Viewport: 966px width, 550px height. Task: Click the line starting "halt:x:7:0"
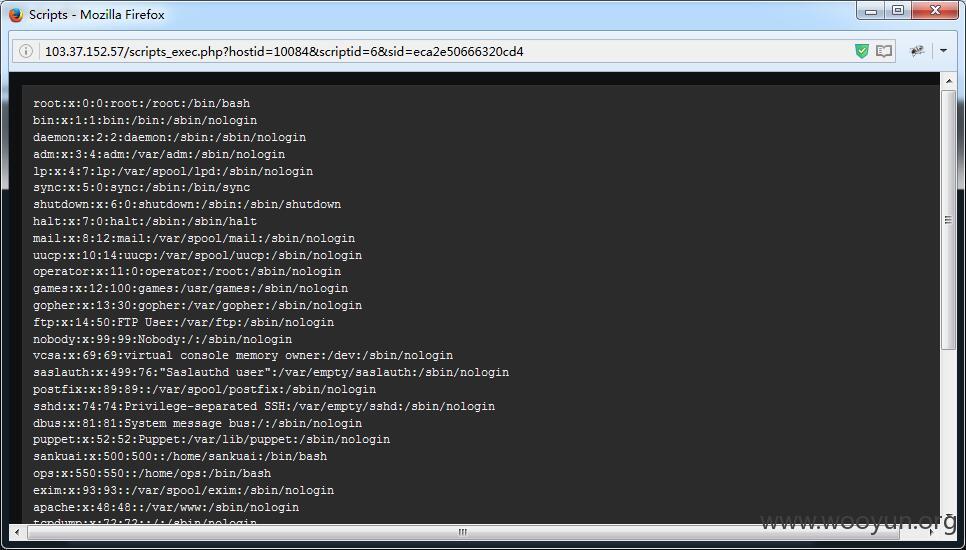[x=145, y=221]
